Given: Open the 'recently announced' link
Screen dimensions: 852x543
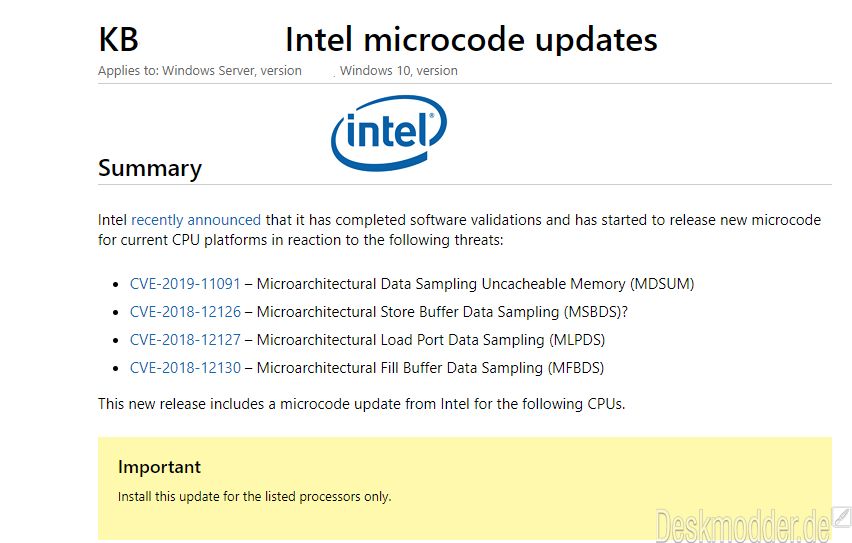Looking at the screenshot, I should [196, 220].
